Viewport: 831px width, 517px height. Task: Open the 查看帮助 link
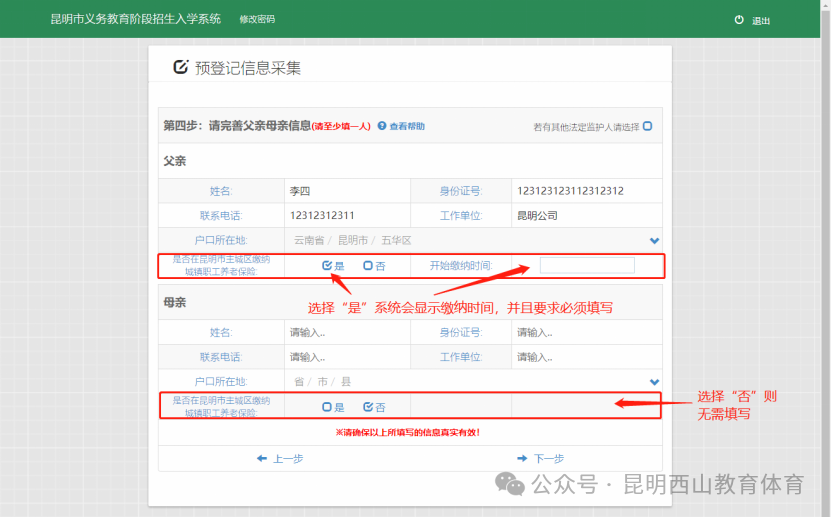(x=407, y=126)
